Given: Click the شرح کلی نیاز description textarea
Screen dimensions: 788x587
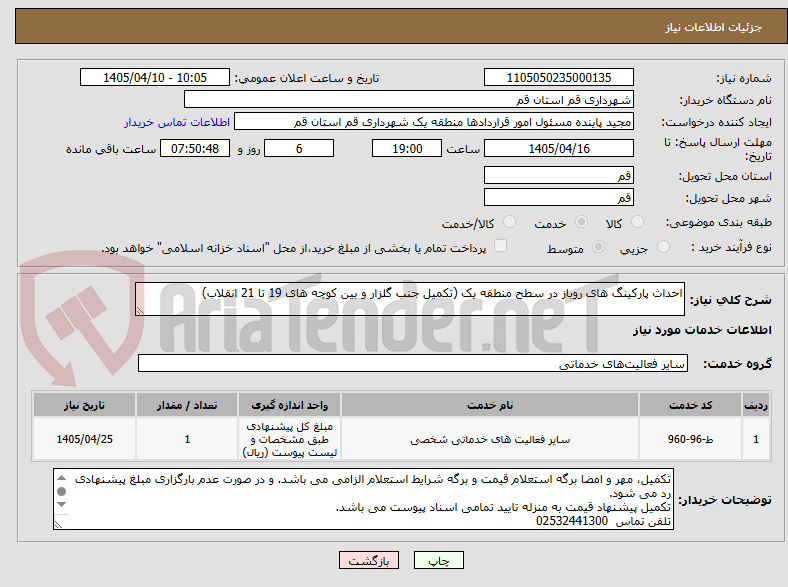Looking at the screenshot, I should coord(410,299).
